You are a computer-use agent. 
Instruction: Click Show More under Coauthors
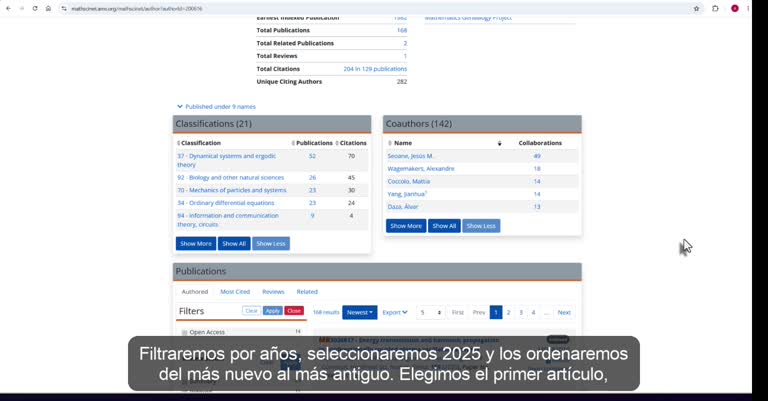(x=406, y=226)
